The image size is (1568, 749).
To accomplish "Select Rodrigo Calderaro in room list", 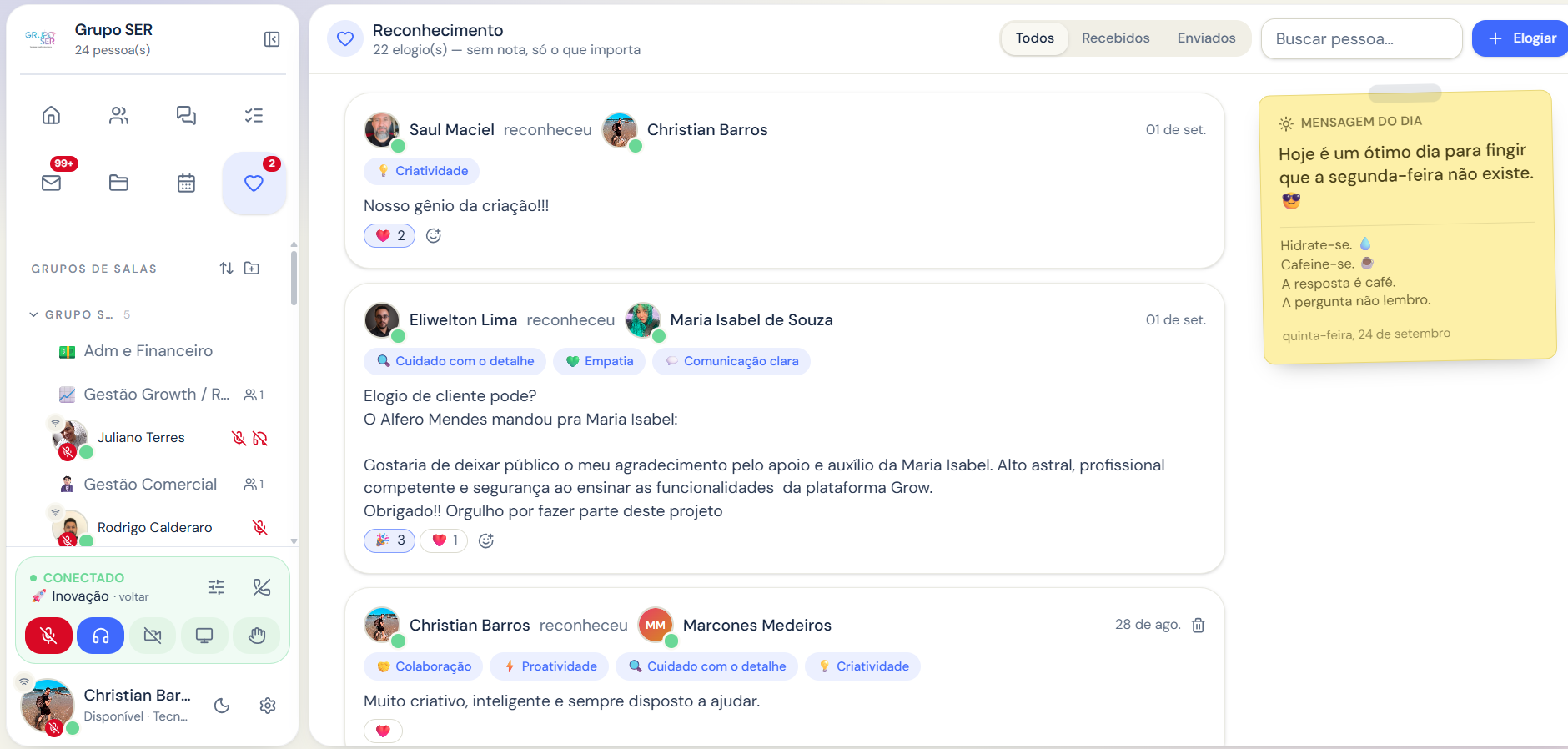I will (x=154, y=528).
